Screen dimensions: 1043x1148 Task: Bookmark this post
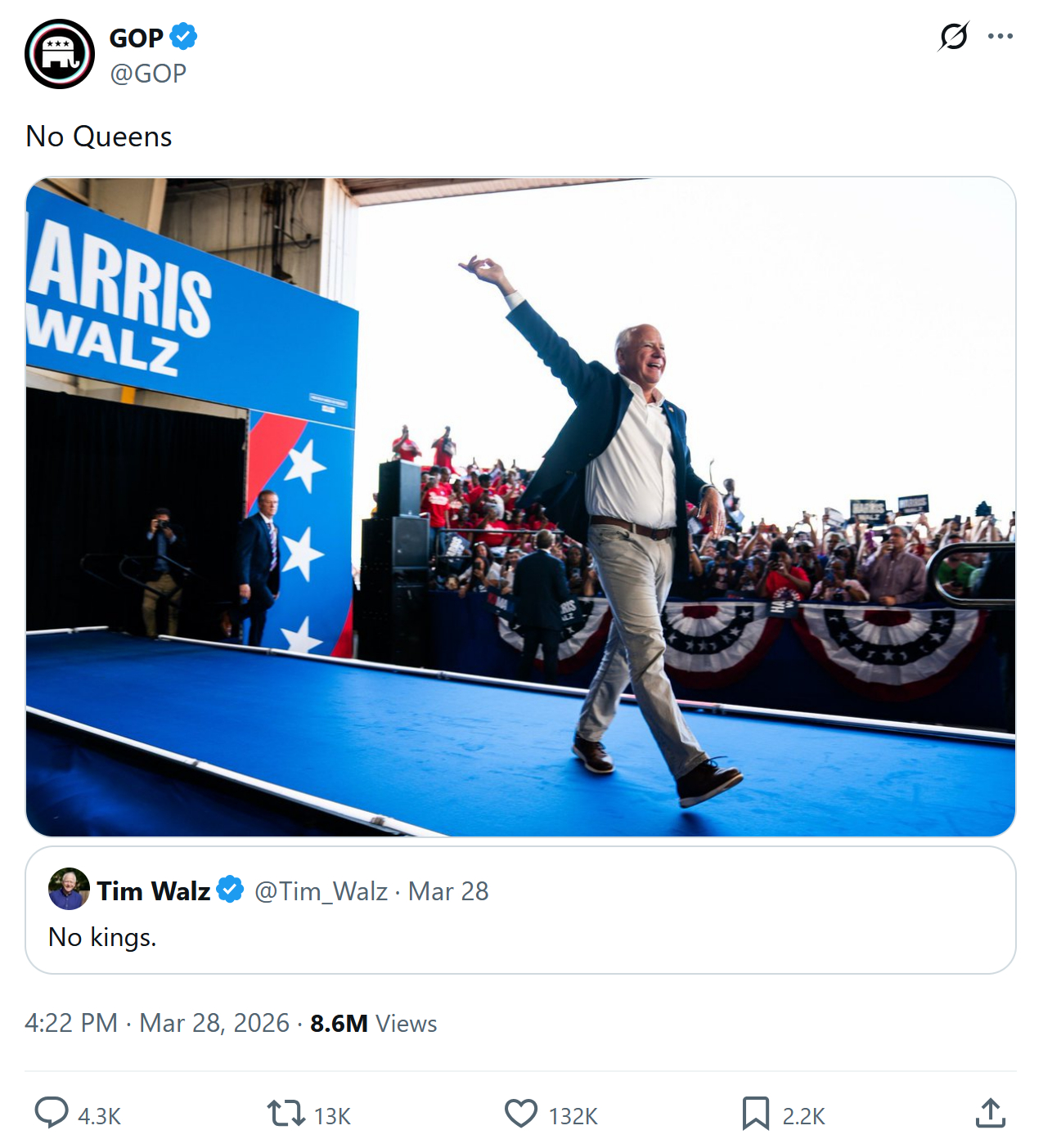[x=755, y=1113]
